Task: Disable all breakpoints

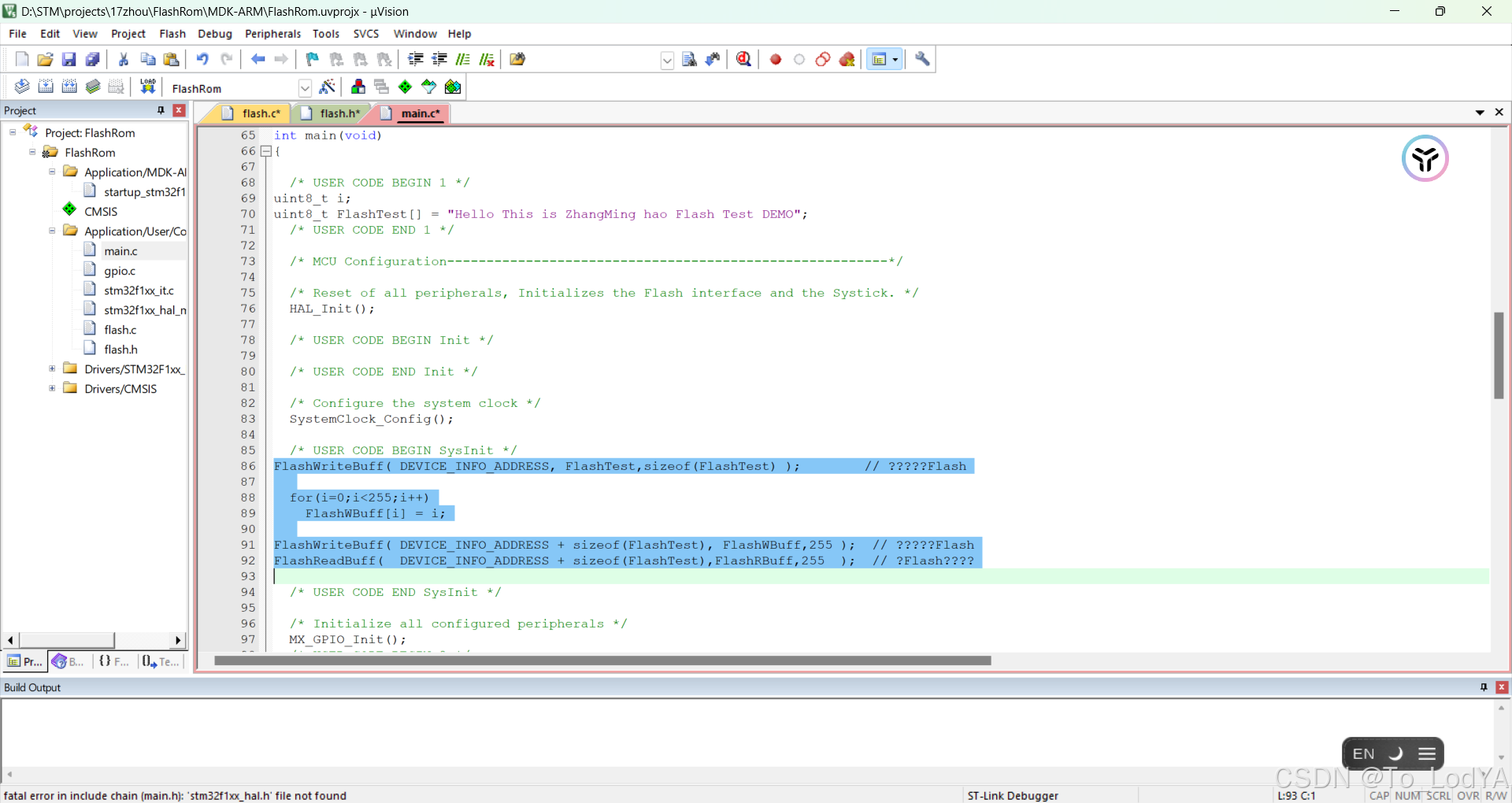Action: point(823,59)
